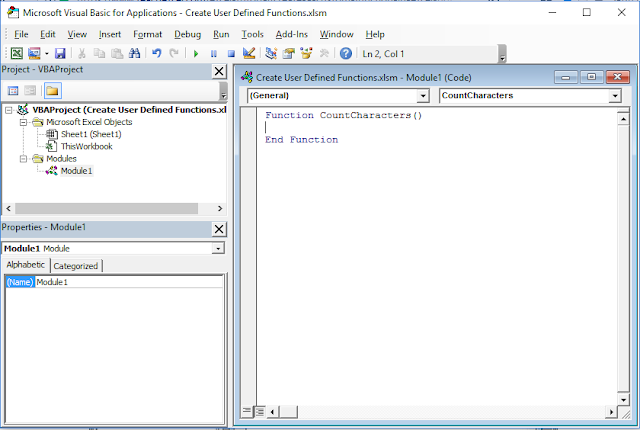Open the Add-Ins menu
The image size is (640, 430).
(291, 34)
